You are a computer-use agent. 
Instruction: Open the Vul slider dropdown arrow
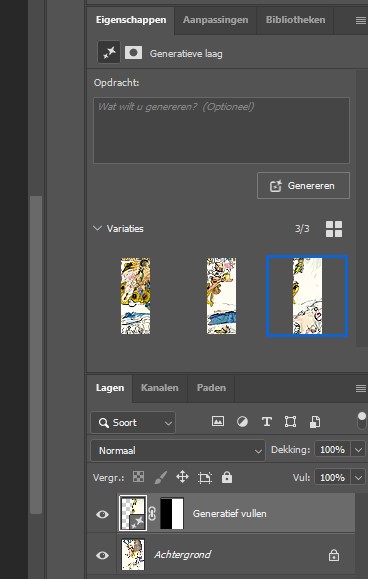click(358, 477)
